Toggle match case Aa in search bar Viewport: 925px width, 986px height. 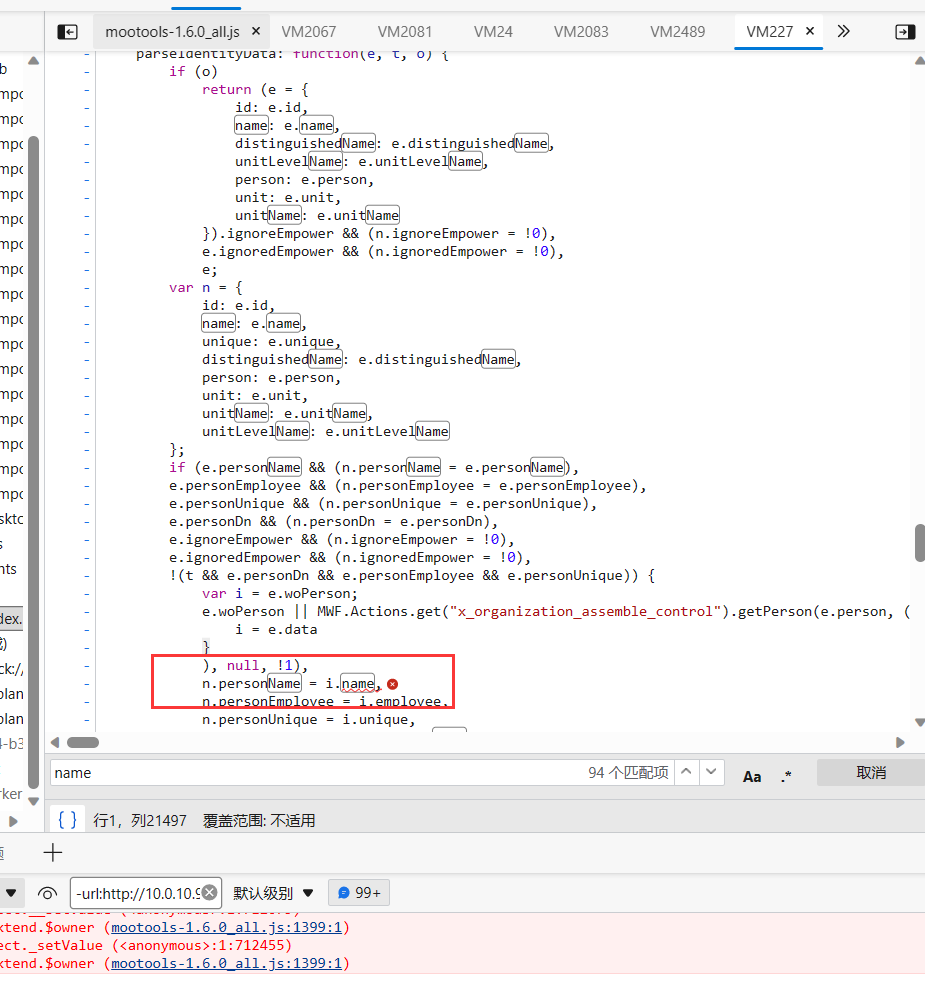pos(752,776)
